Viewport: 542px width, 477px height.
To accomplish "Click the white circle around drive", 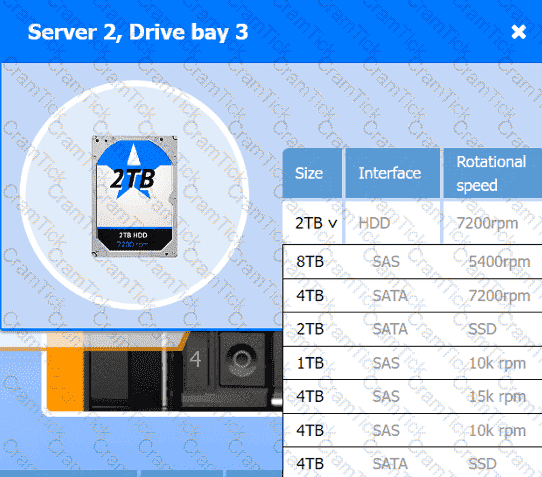I will point(134,195).
